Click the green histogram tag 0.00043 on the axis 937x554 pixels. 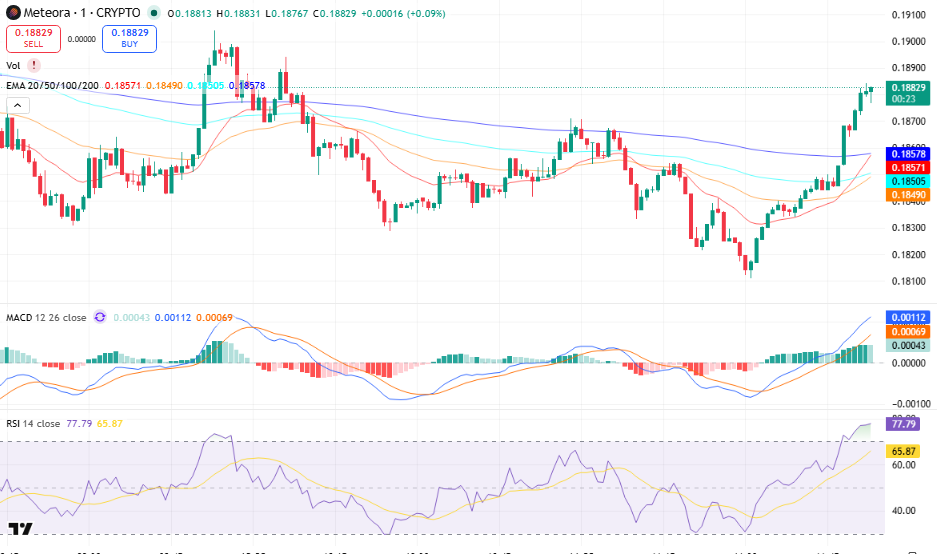pos(908,345)
